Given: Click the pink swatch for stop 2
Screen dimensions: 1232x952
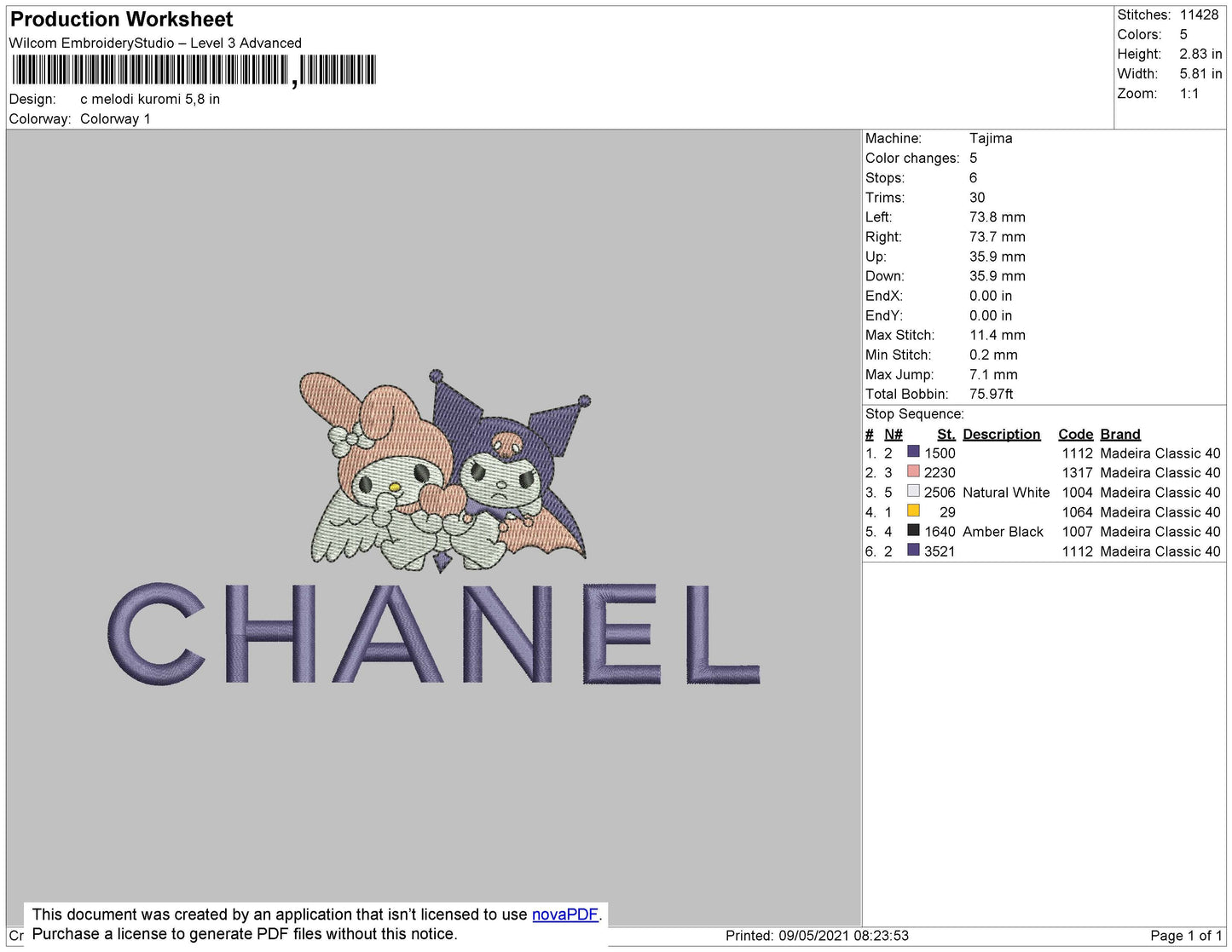Looking at the screenshot, I should coord(913,471).
